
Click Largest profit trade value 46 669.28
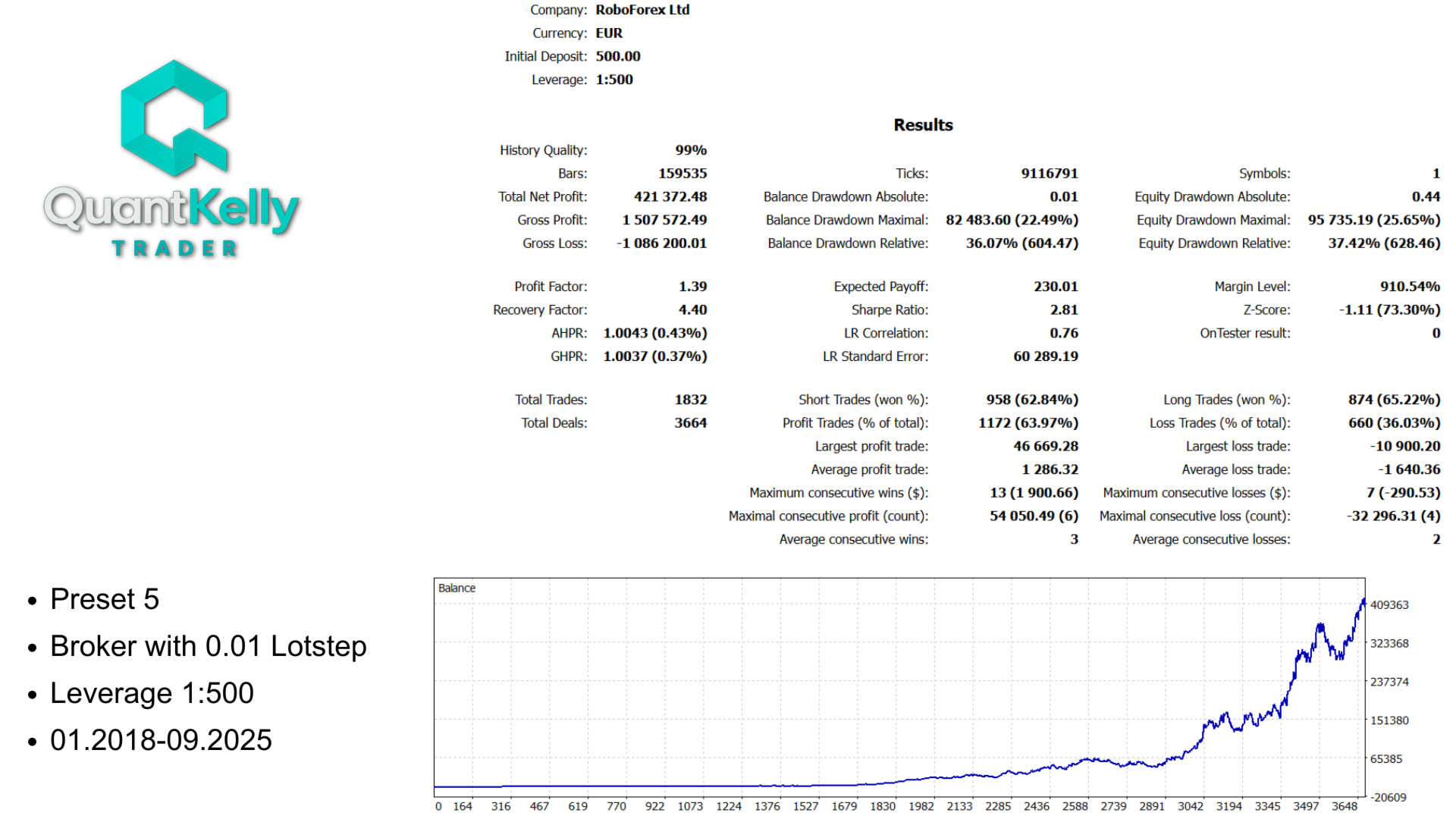1046,447
